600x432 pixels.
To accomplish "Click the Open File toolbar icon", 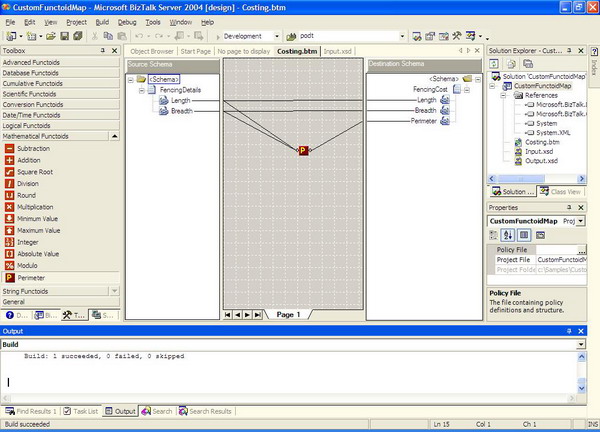I will (x=51, y=36).
